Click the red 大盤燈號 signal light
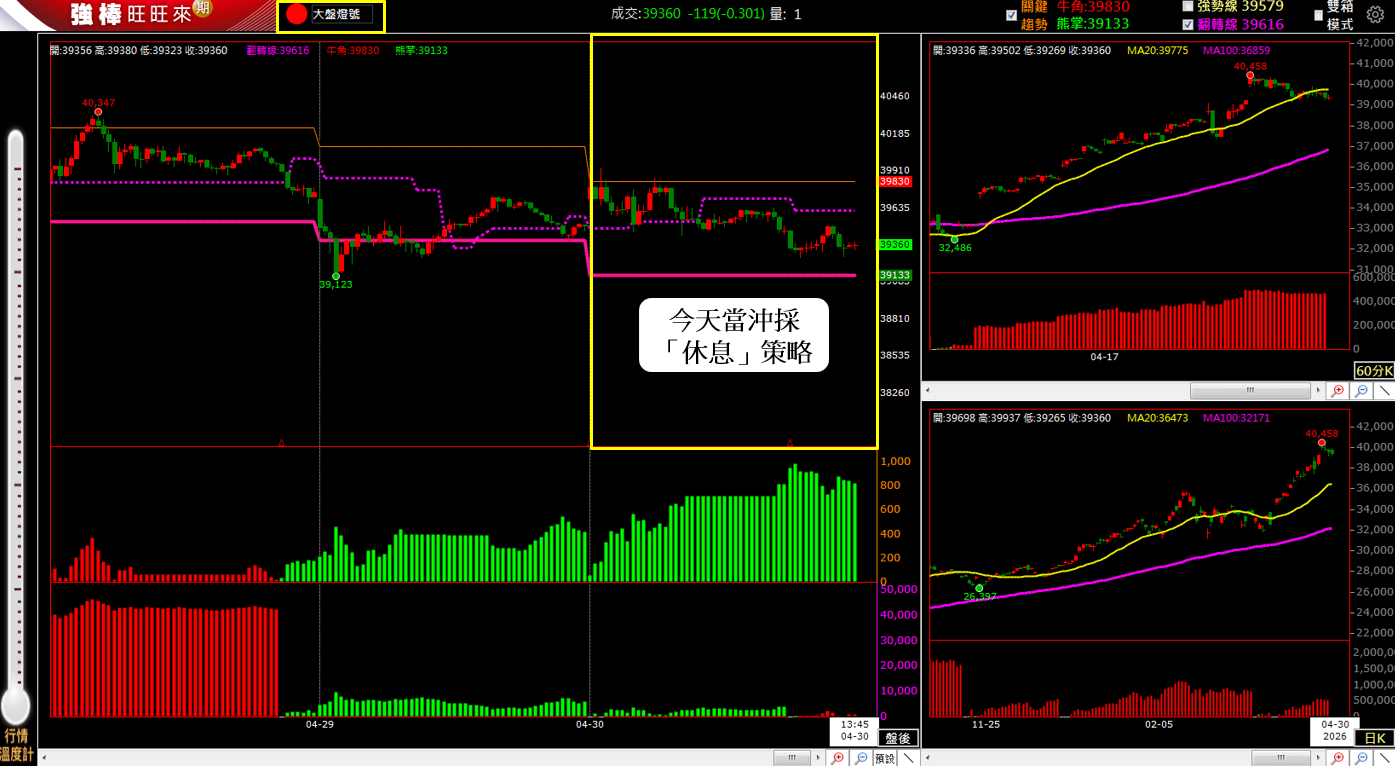This screenshot has height=767, width=1395. [297, 14]
